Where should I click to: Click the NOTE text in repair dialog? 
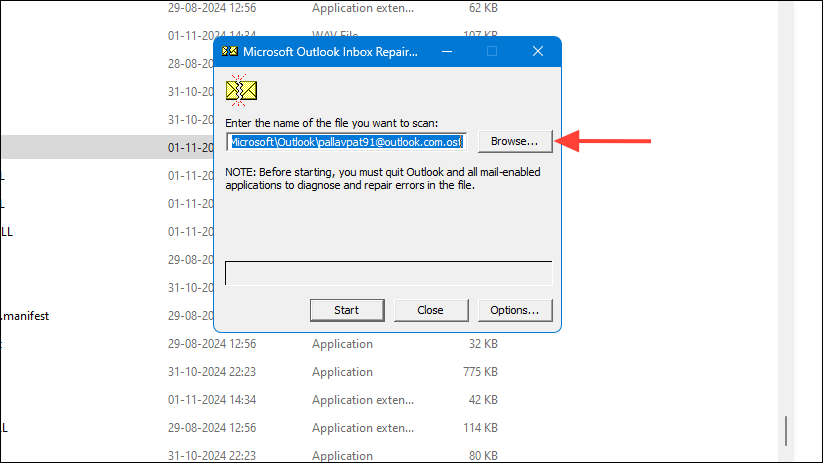(x=383, y=178)
